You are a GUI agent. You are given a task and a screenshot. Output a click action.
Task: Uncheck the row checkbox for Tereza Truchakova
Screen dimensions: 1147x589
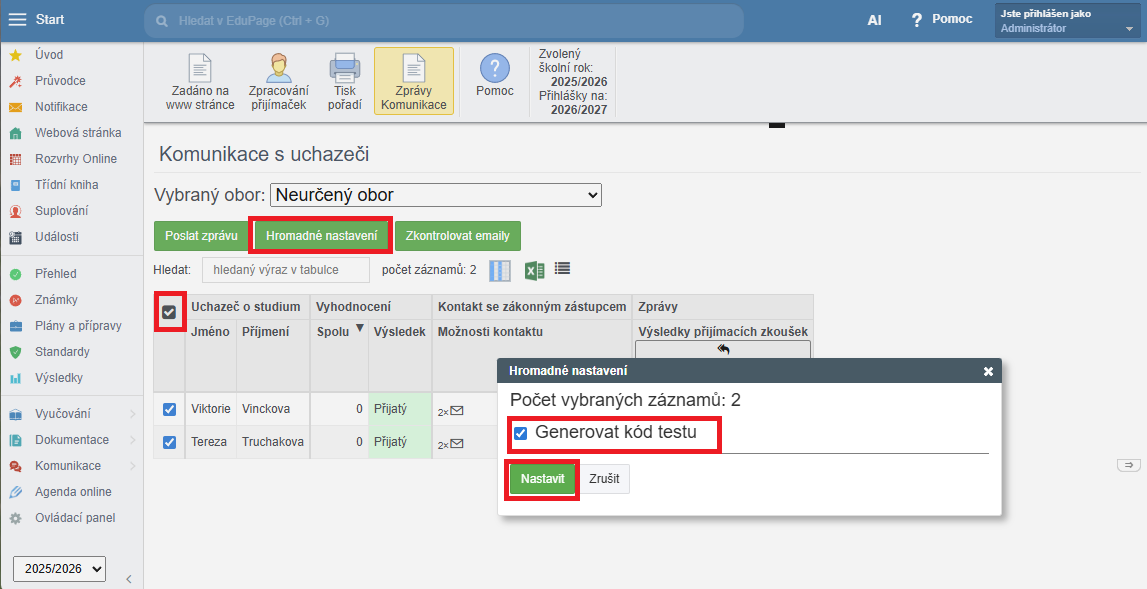(x=169, y=442)
